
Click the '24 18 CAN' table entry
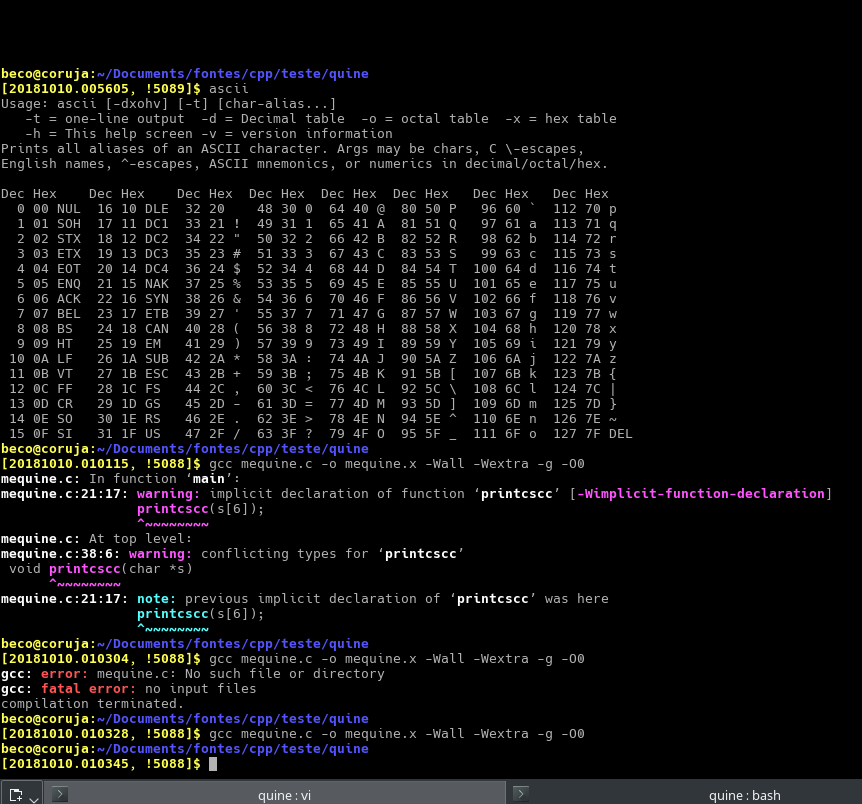click(132, 329)
